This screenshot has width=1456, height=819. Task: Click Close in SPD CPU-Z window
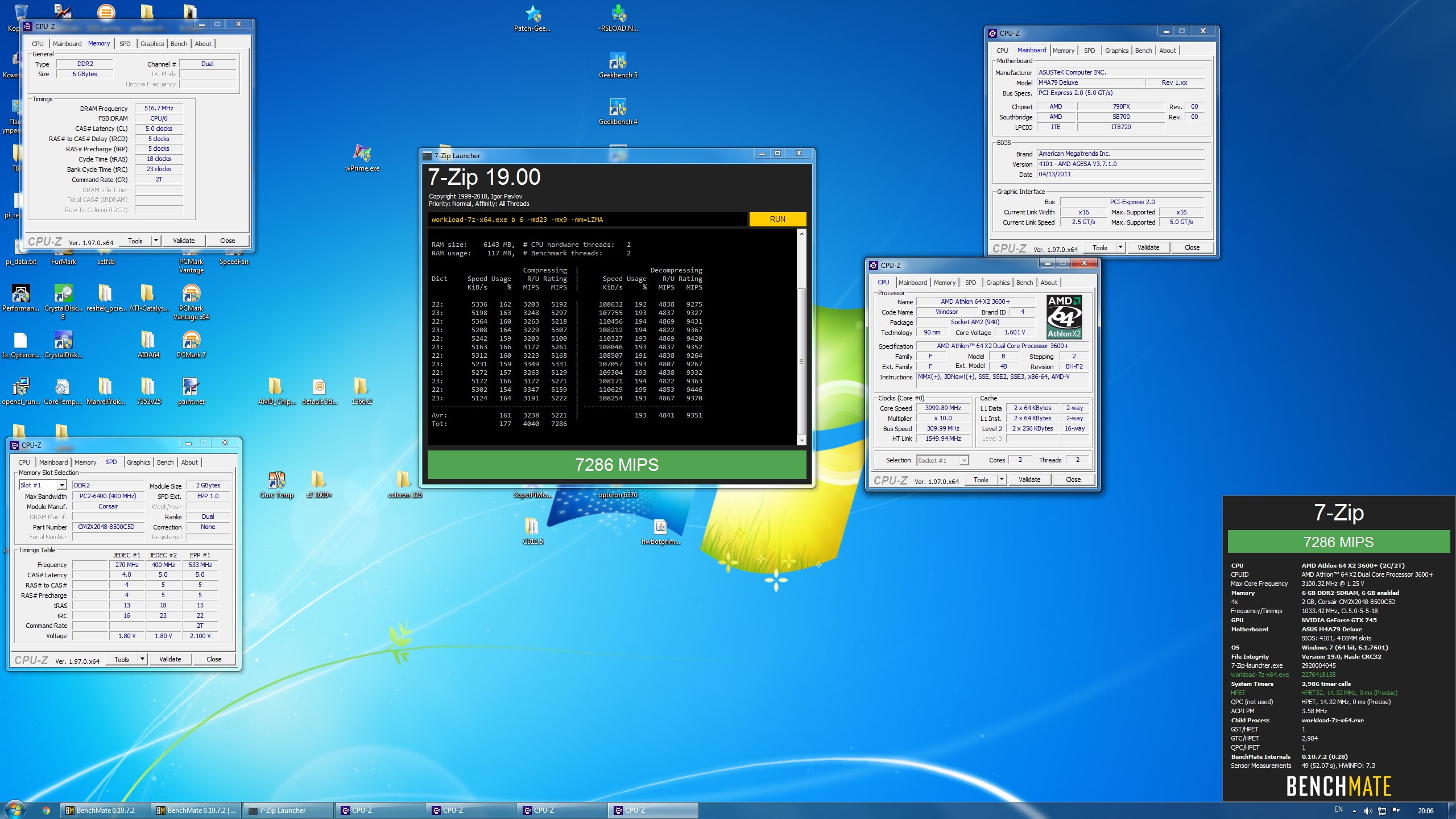click(x=214, y=659)
